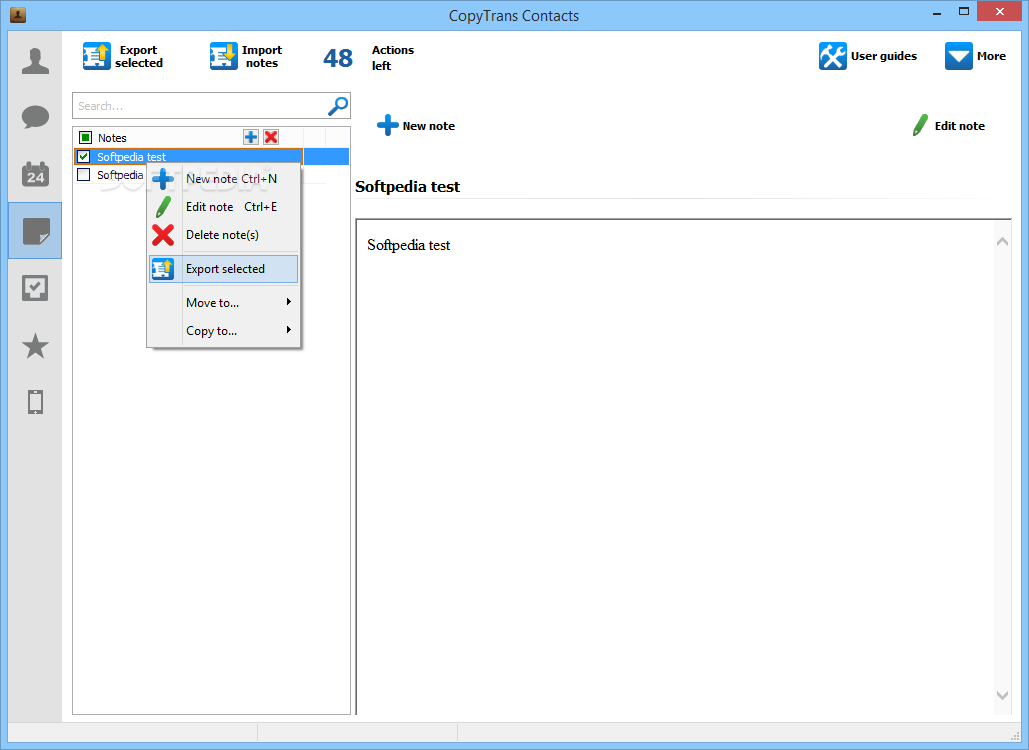The image size is (1029, 750).
Task: Choose Edit note Ctrl+E in context menu
Action: (224, 207)
